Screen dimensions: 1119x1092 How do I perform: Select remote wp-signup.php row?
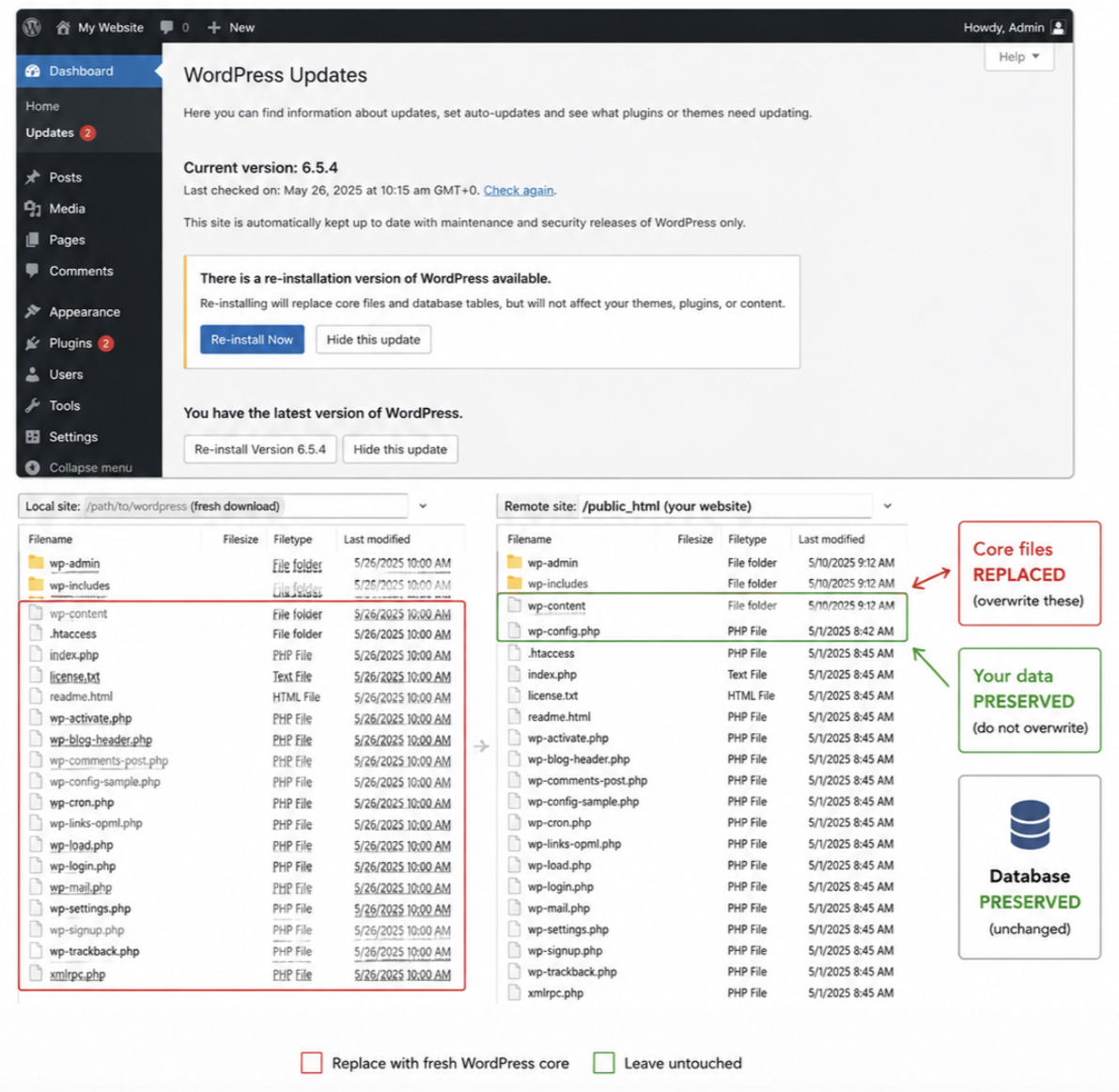tap(702, 950)
